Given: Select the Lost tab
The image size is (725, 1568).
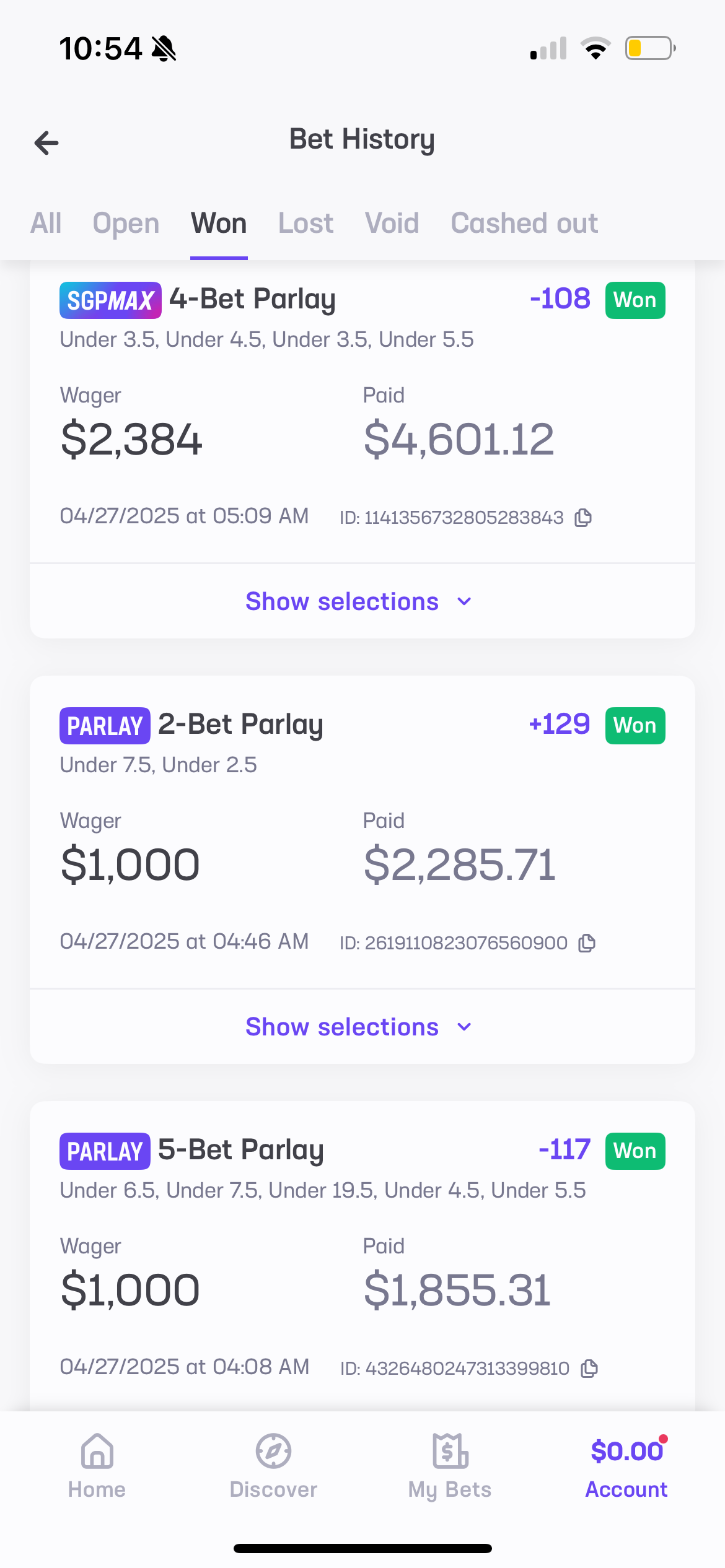Looking at the screenshot, I should tap(305, 223).
